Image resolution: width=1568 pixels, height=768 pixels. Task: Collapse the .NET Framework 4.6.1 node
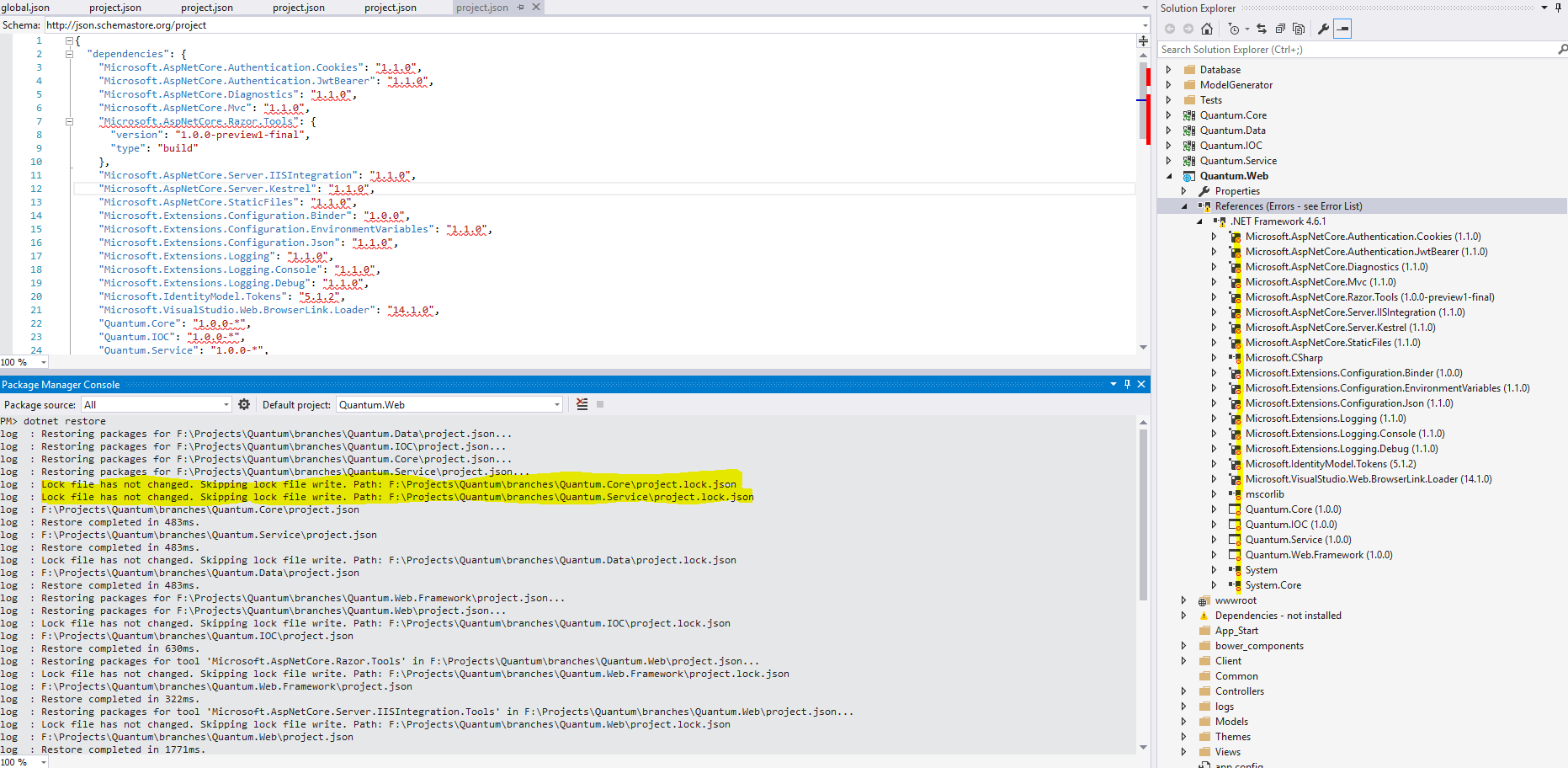point(1199,221)
